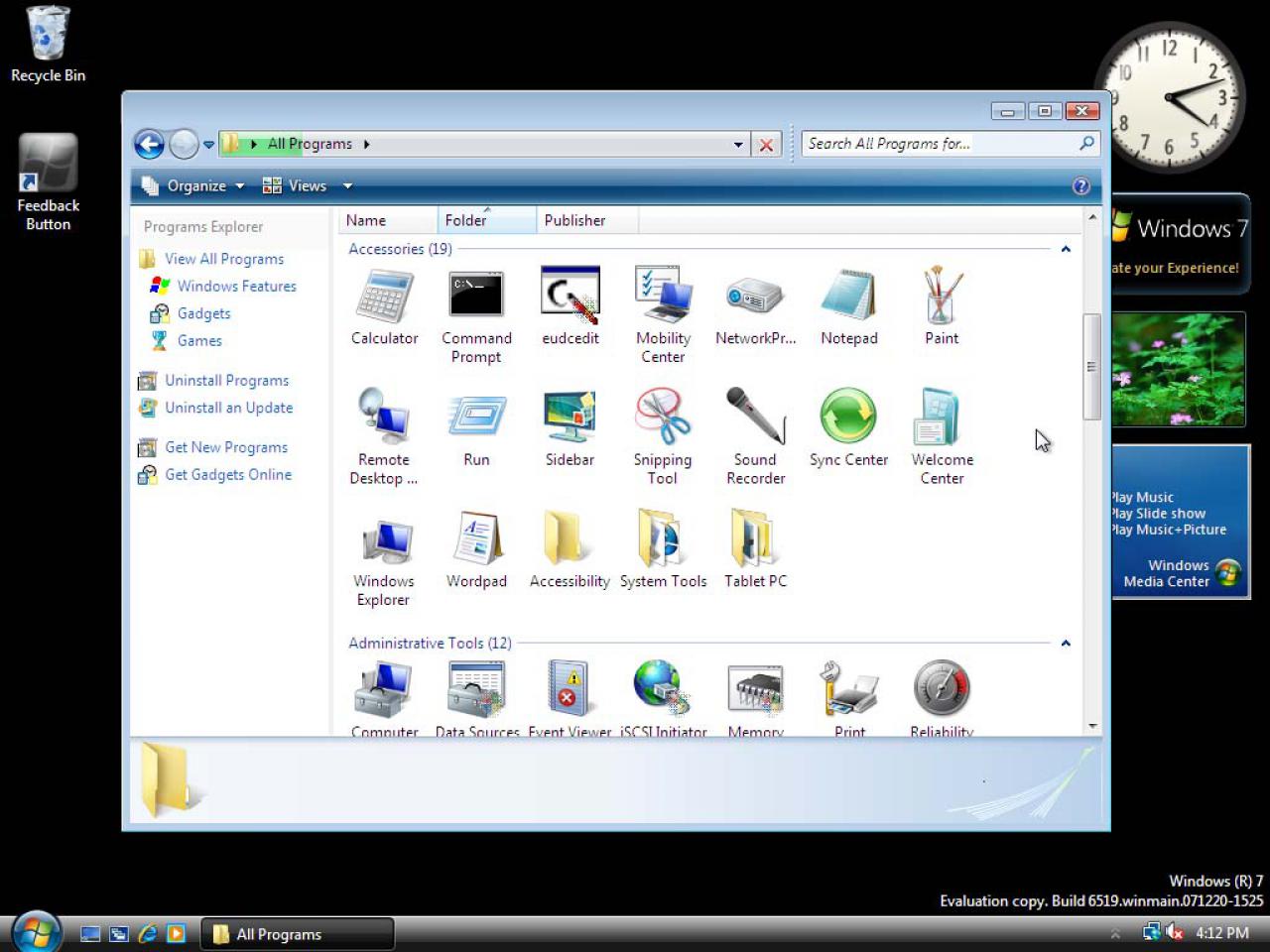1270x952 pixels.
Task: Launch the Paint program icon
Action: click(941, 296)
